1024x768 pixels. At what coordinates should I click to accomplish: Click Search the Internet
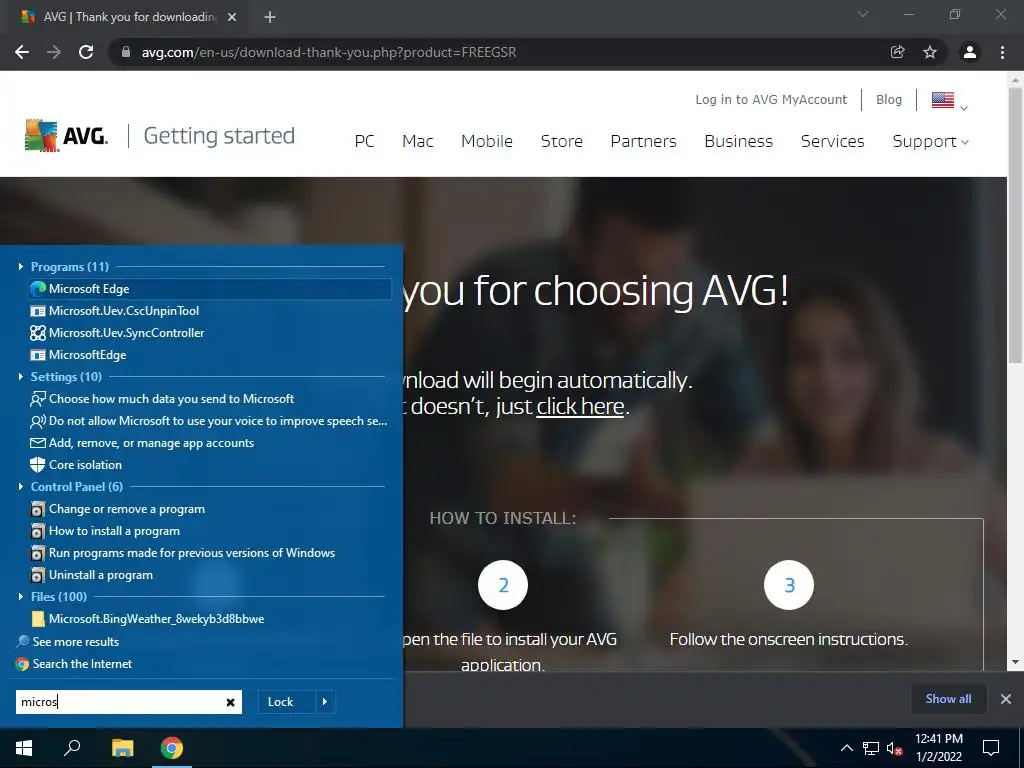click(74, 664)
